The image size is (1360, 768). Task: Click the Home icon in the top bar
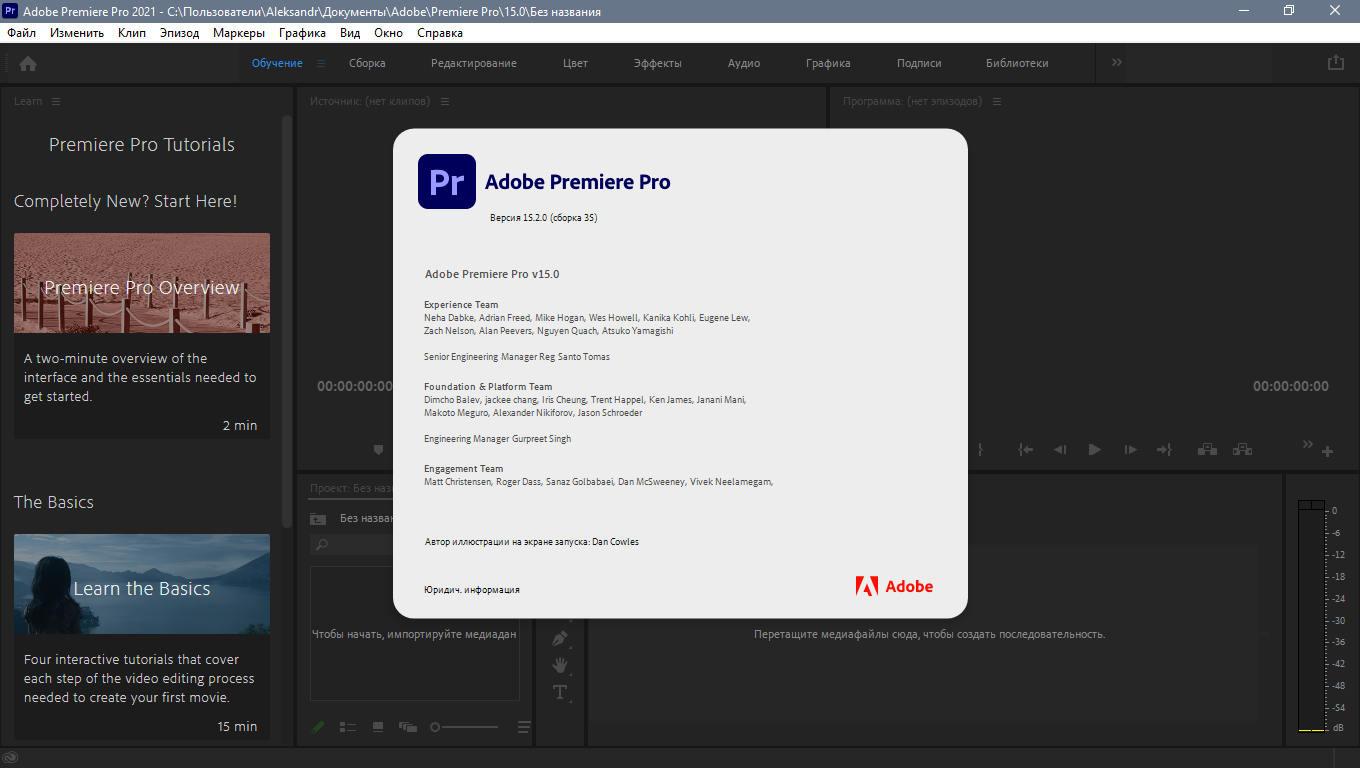[28, 63]
